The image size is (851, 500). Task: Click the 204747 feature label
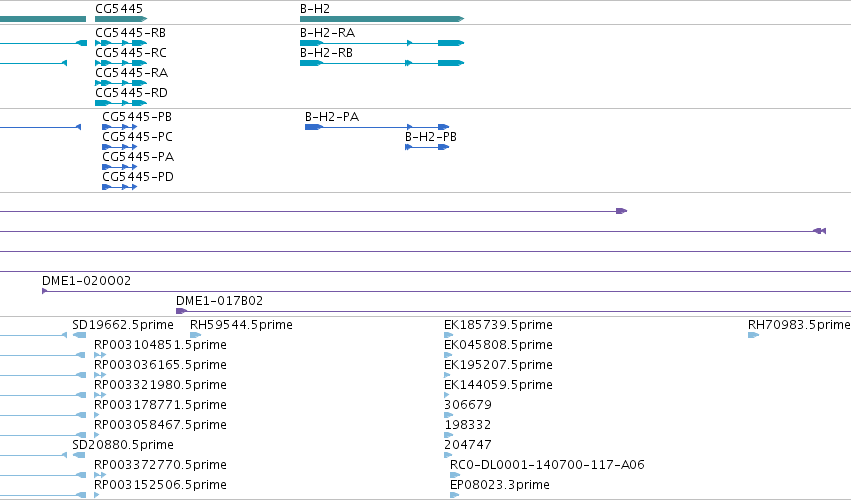[x=467, y=445]
